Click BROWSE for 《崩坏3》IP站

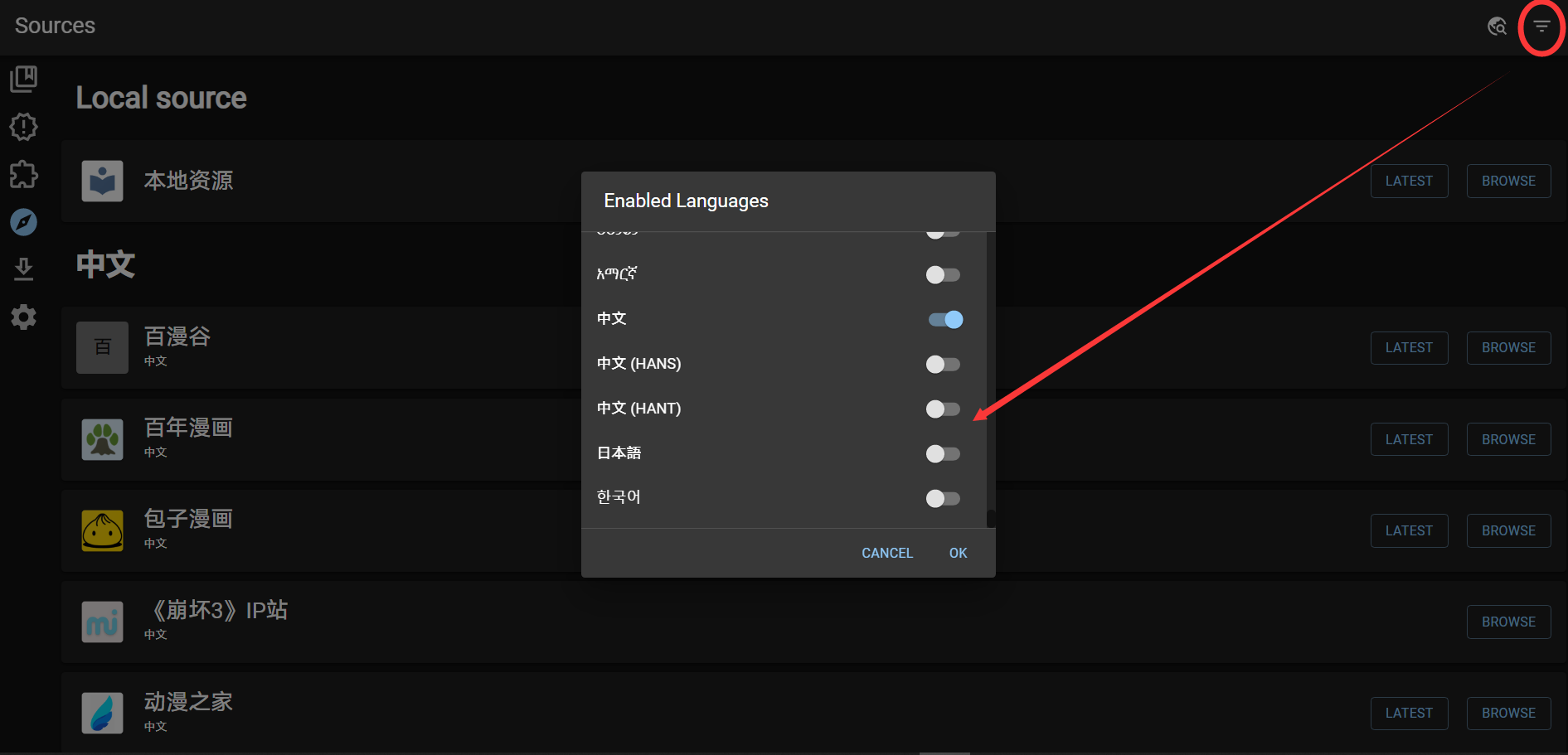[1508, 622]
